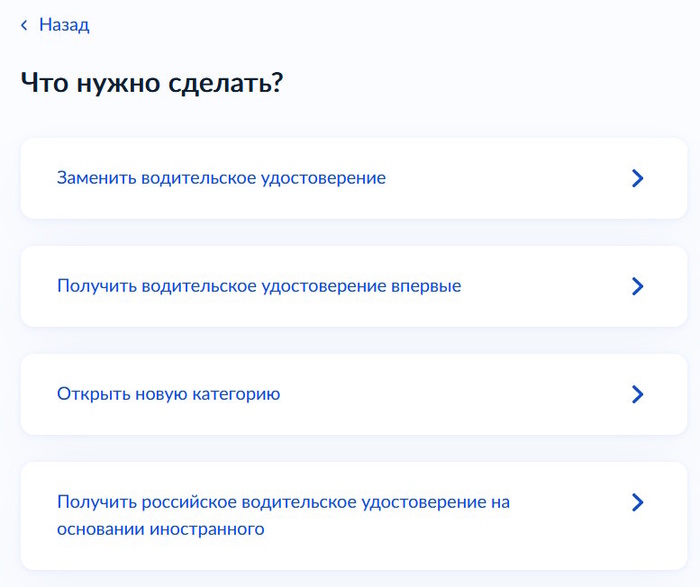700x587 pixels.
Task: Click the back arrow chevron beside Назад
Action: click(x=24, y=25)
